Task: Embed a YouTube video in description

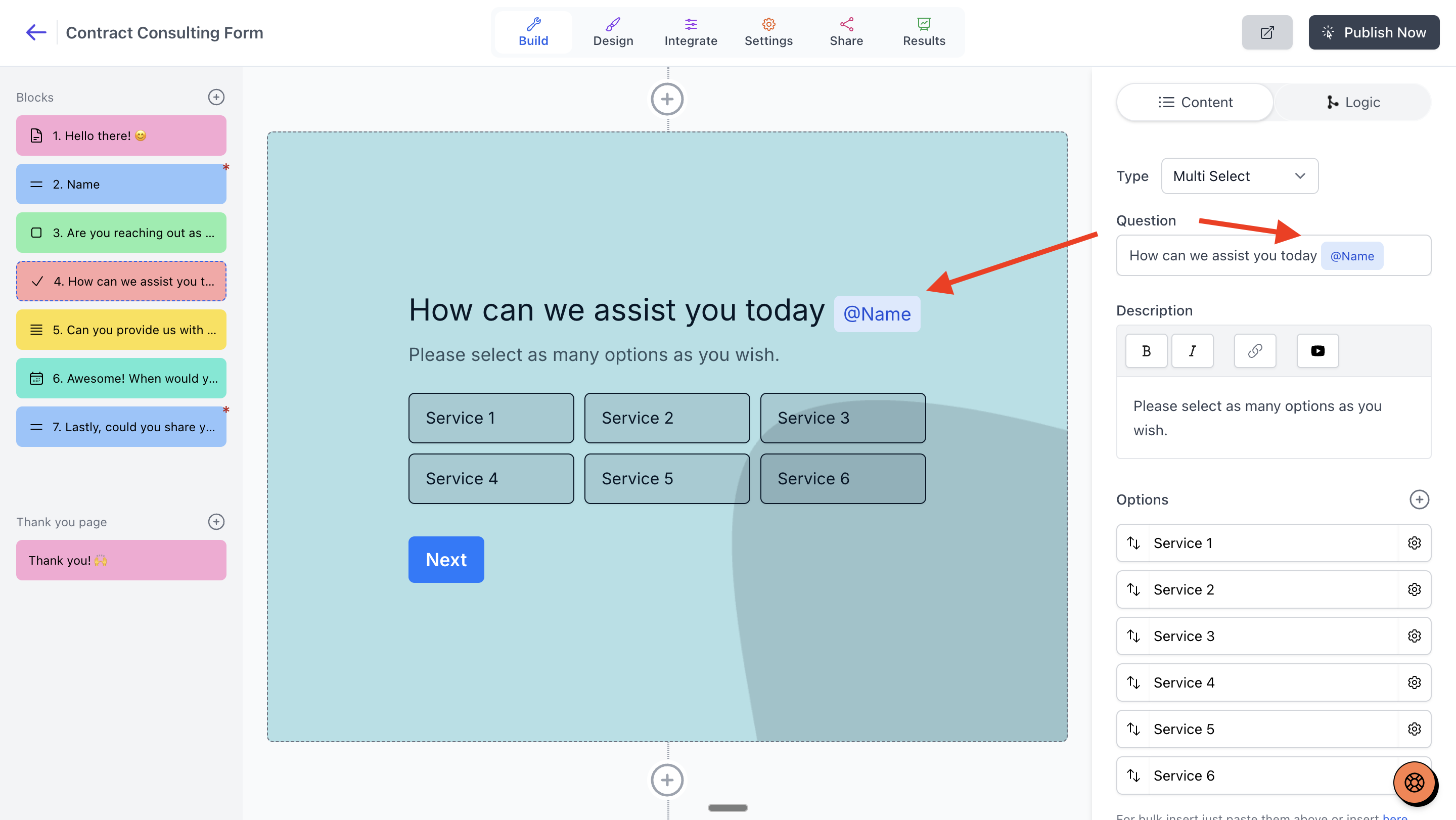Action: 1317,351
